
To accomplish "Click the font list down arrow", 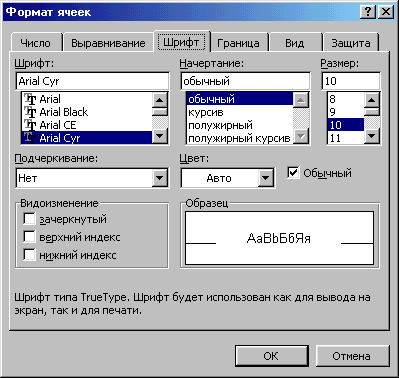I will point(160,136).
